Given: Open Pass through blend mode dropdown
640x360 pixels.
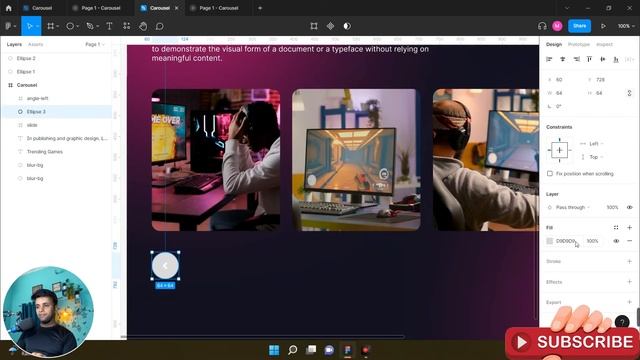Looking at the screenshot, I should pyautogui.click(x=573, y=207).
